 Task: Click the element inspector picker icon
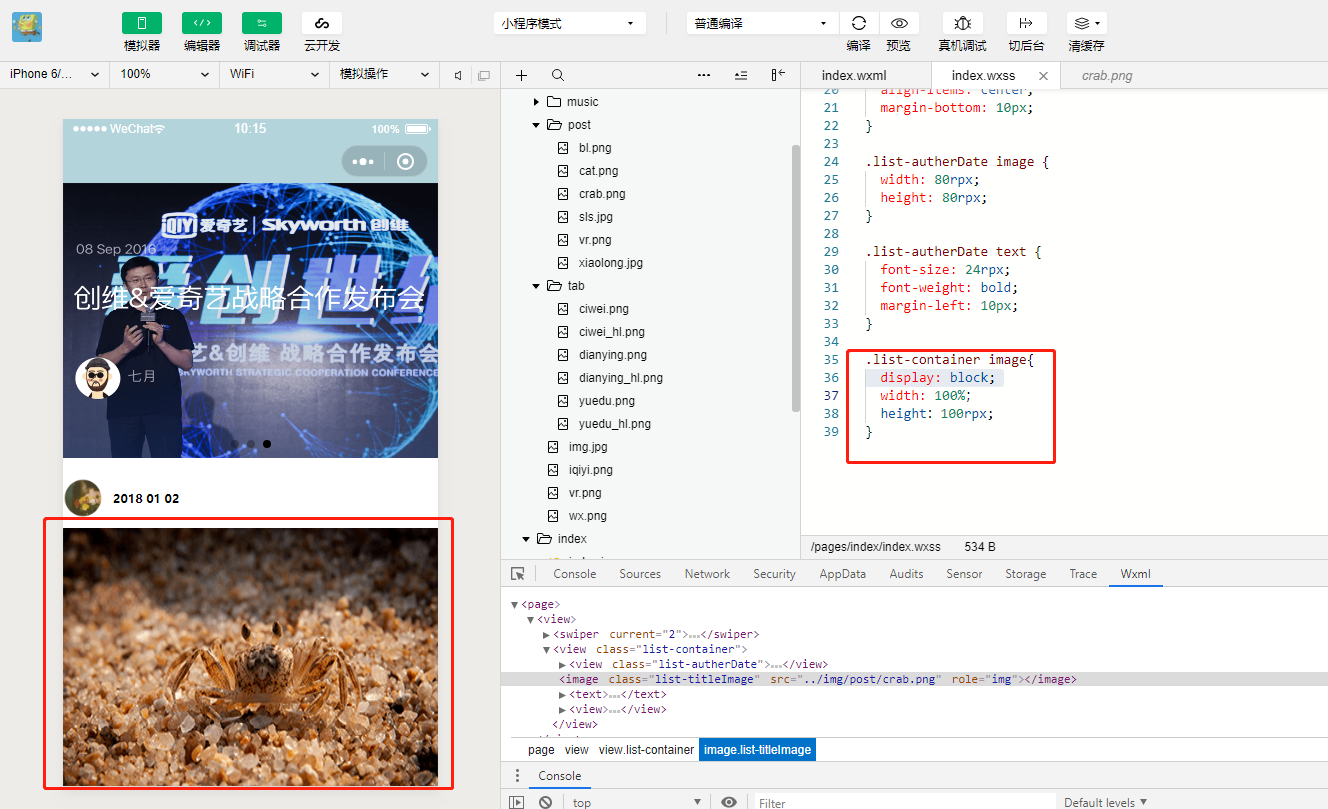point(518,574)
